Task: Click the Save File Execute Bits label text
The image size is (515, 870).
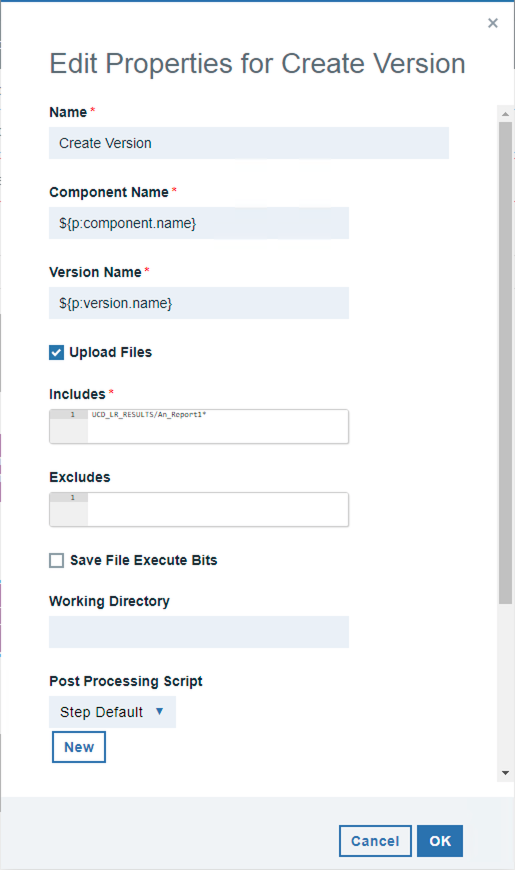Action: coord(144,560)
